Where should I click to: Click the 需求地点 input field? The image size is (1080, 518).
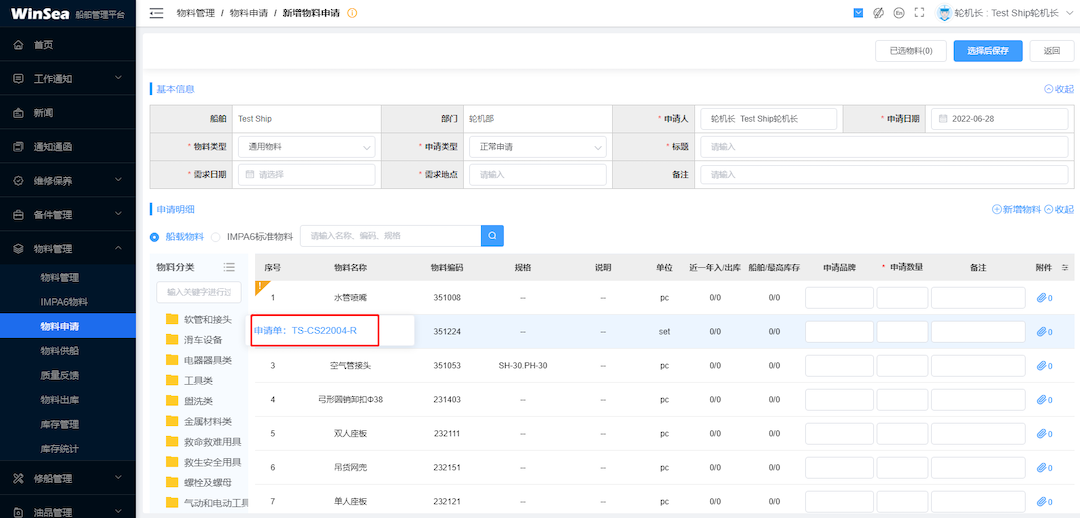(x=538, y=175)
